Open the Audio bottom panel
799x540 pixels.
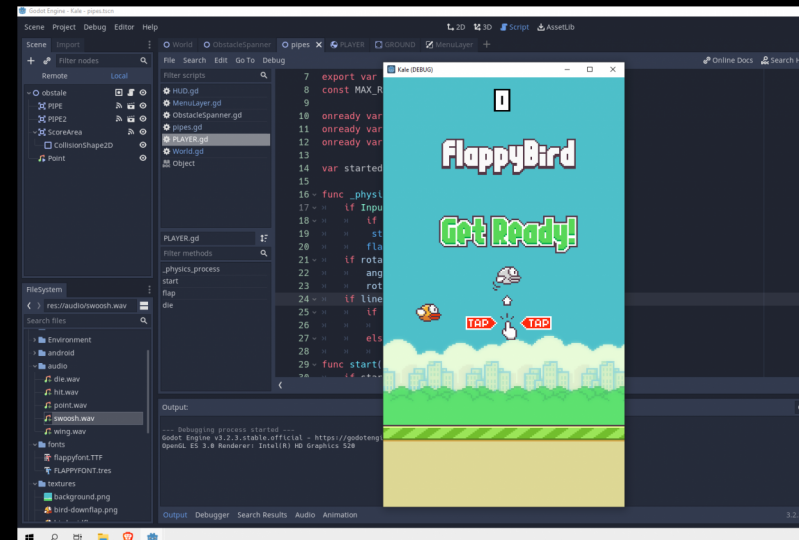(x=305, y=515)
